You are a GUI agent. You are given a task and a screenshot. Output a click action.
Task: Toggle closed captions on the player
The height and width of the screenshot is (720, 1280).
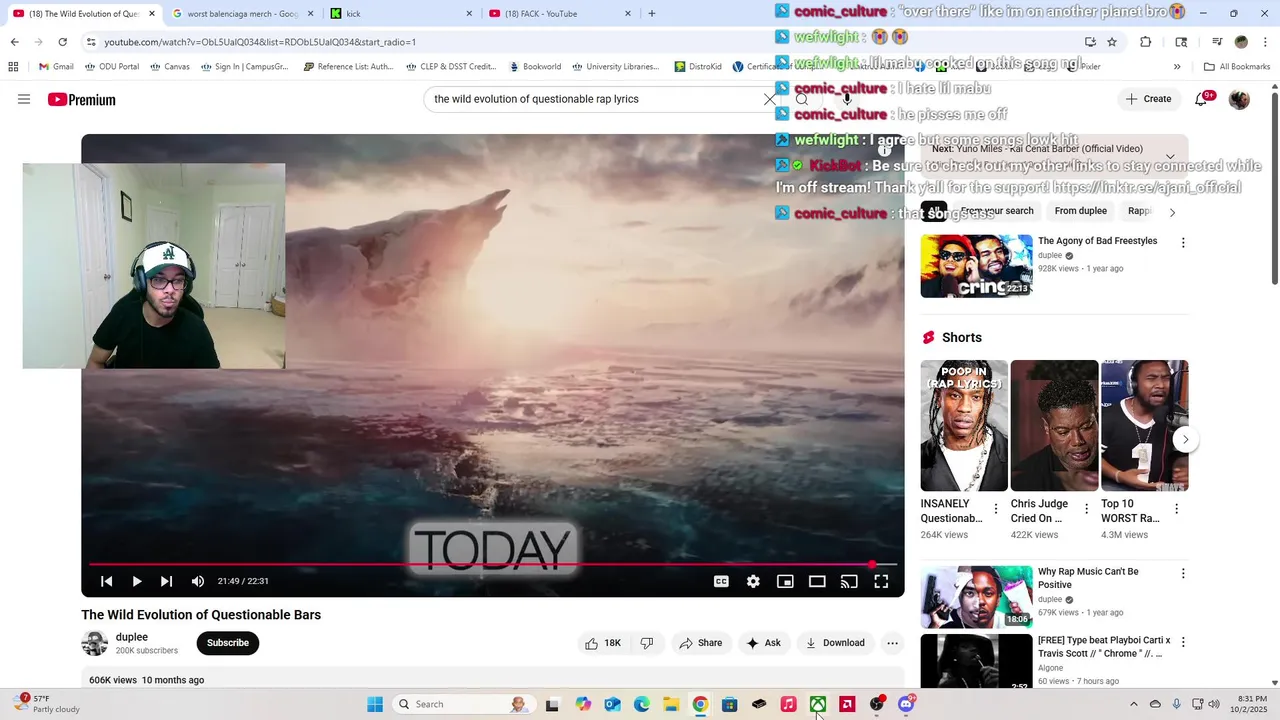pos(721,581)
